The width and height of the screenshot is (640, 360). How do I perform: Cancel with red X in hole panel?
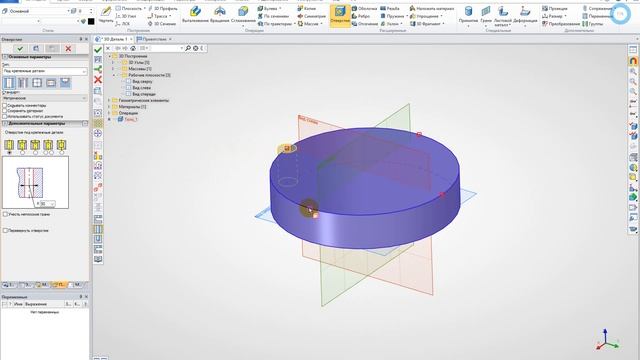(x=68, y=49)
